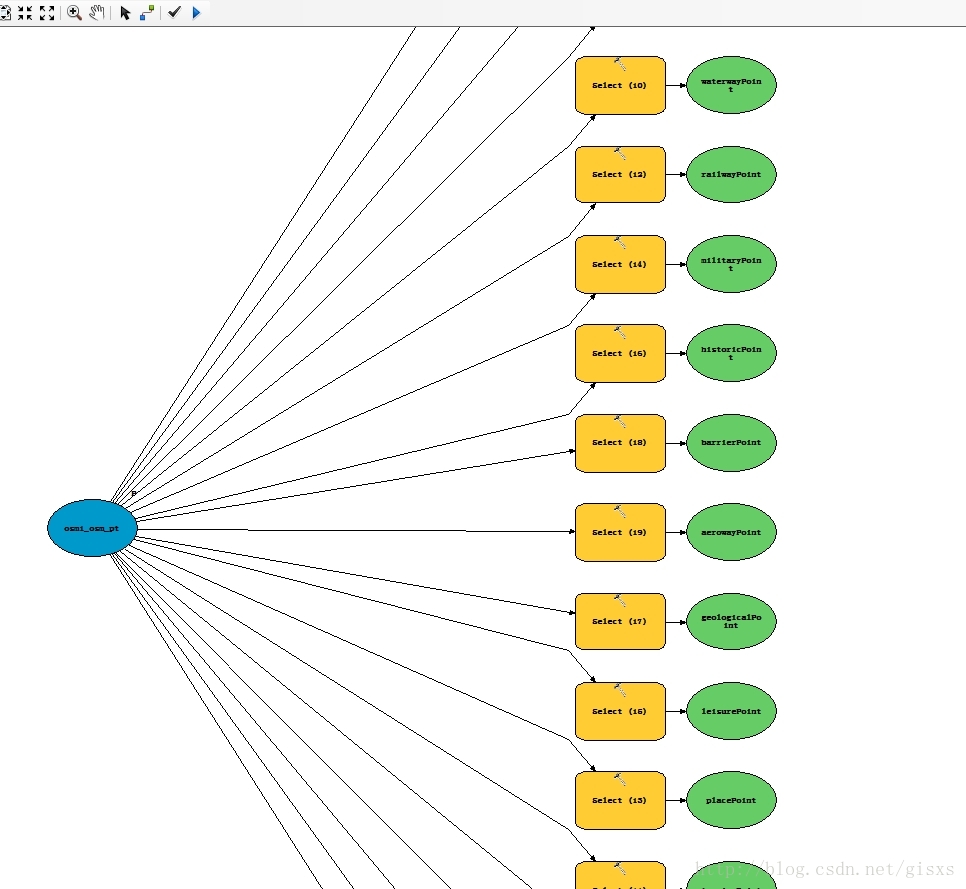Select the barrierPoint output node
966x889 pixels.
tap(731, 443)
